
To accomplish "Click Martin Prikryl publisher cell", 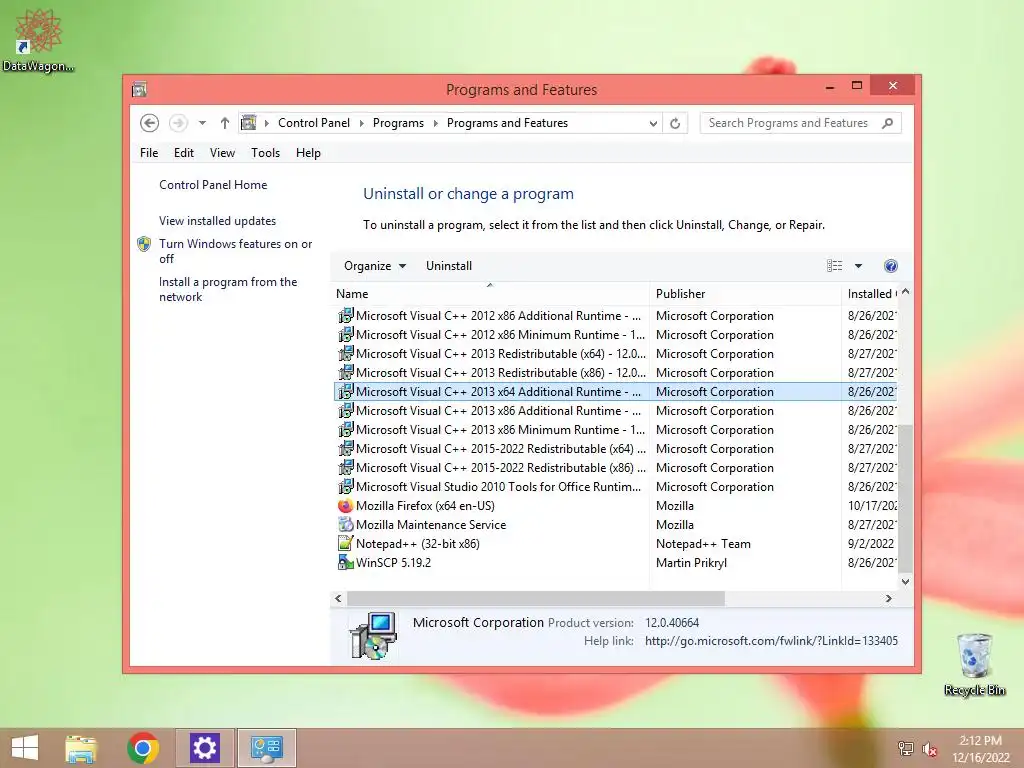I will [691, 562].
